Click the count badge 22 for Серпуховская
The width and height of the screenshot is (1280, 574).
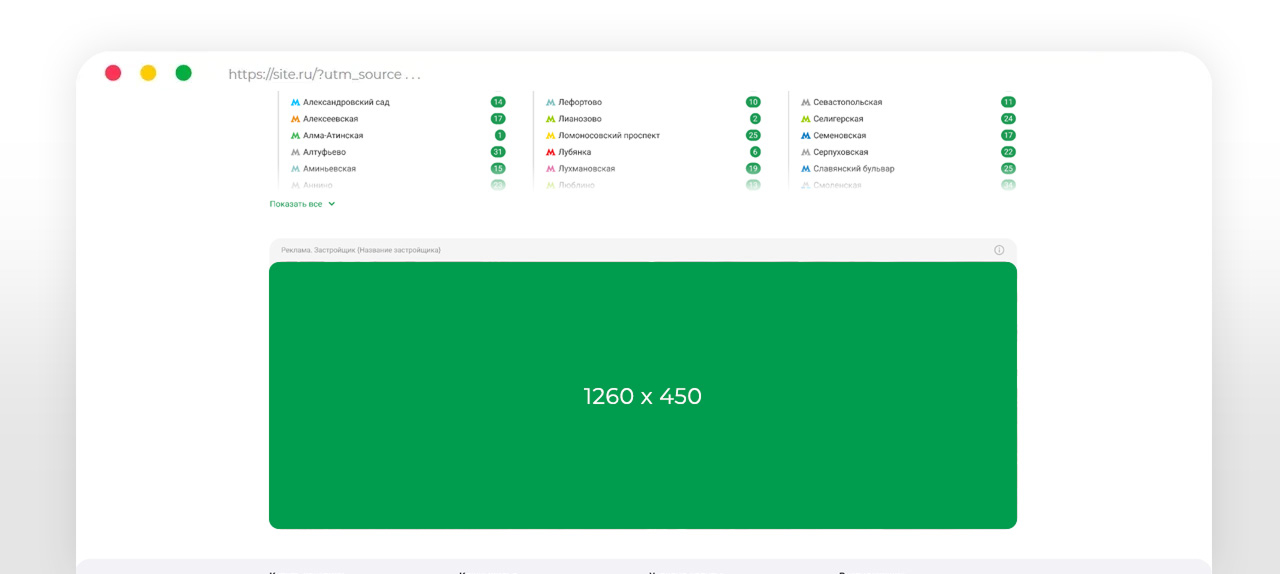tap(1008, 152)
